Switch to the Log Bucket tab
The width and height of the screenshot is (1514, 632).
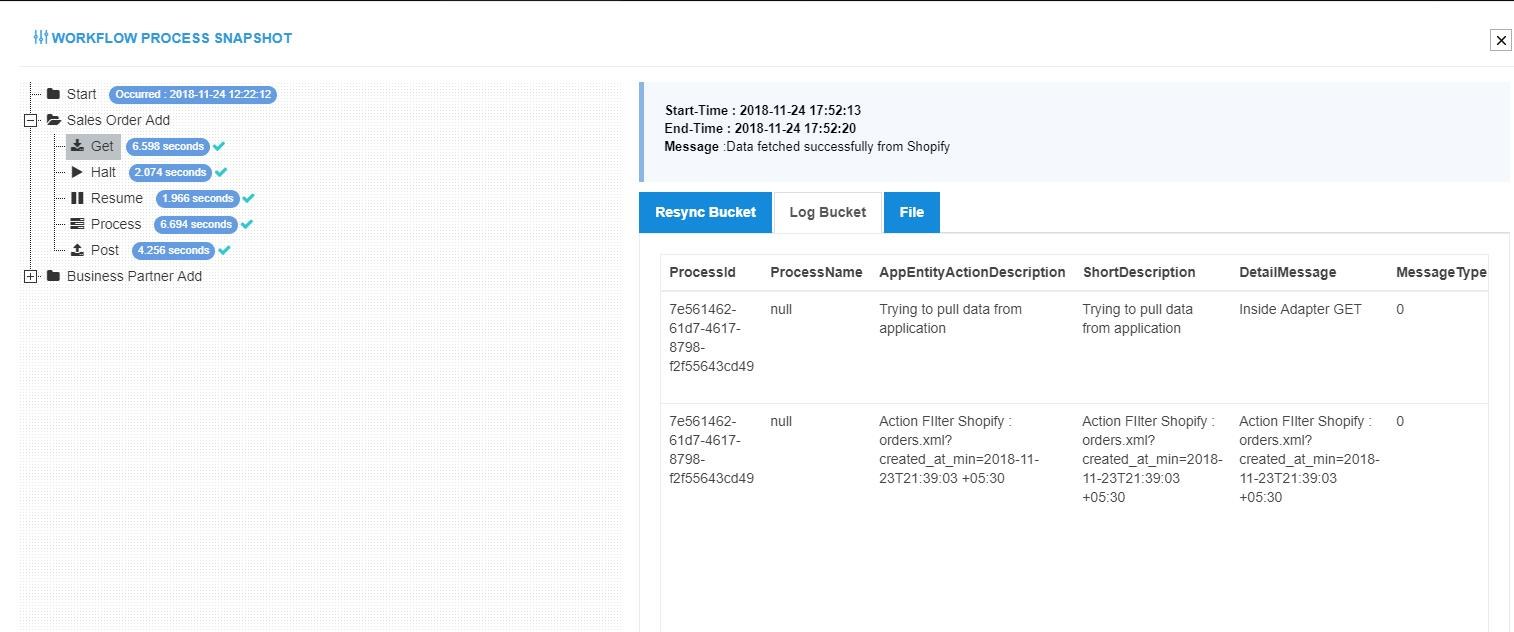[827, 212]
